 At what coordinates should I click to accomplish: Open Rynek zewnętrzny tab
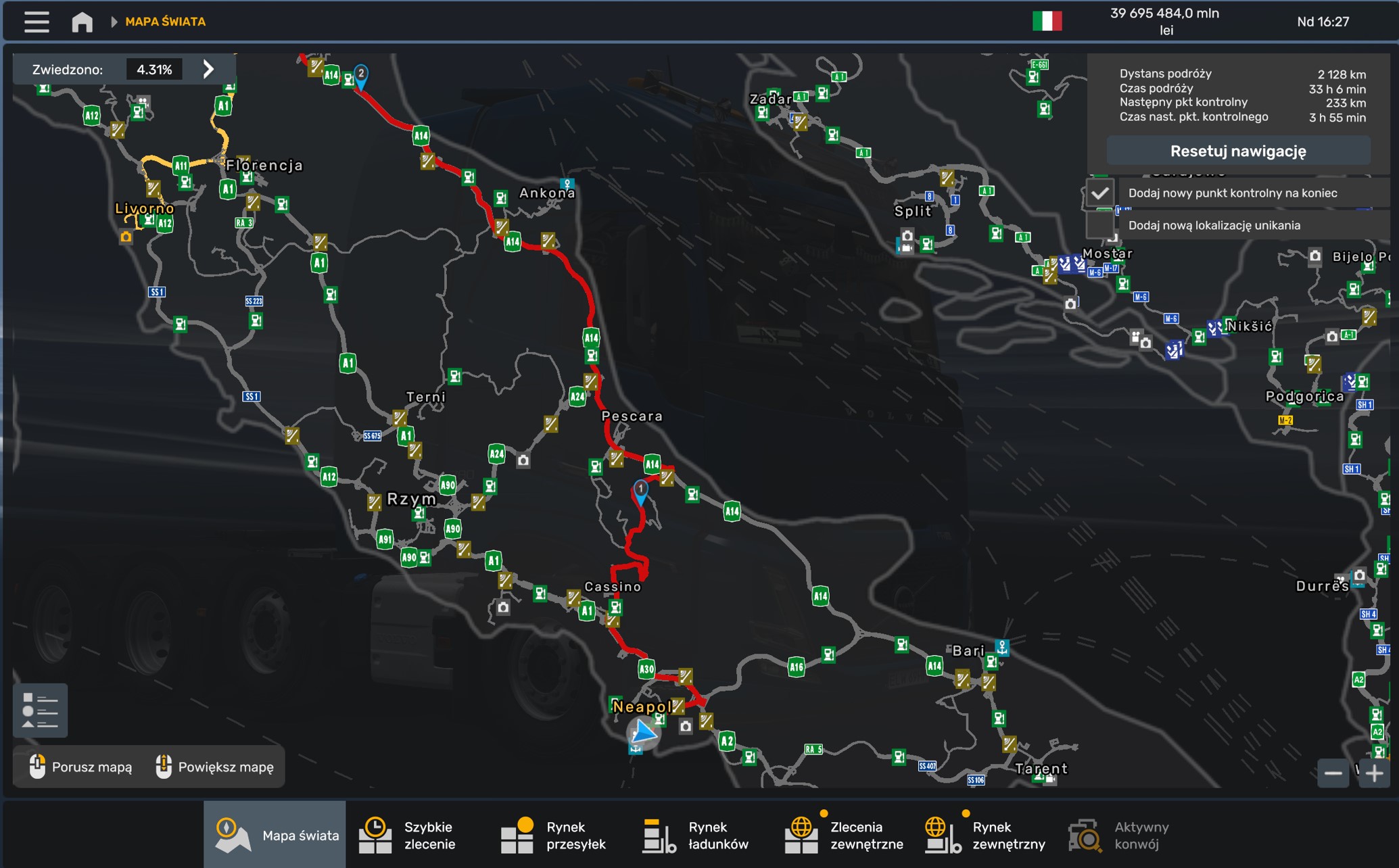click(x=985, y=835)
